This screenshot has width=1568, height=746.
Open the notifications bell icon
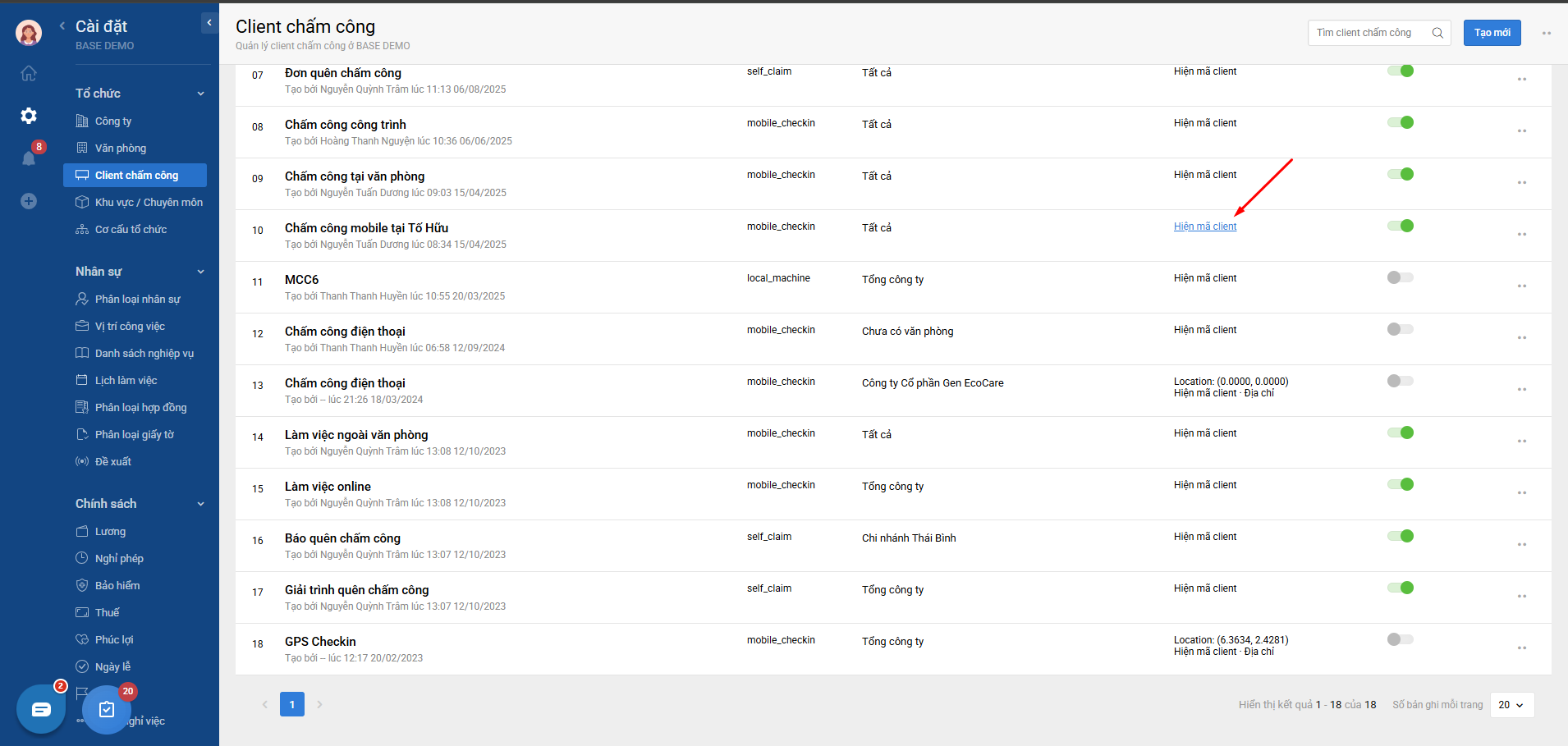tap(29, 158)
